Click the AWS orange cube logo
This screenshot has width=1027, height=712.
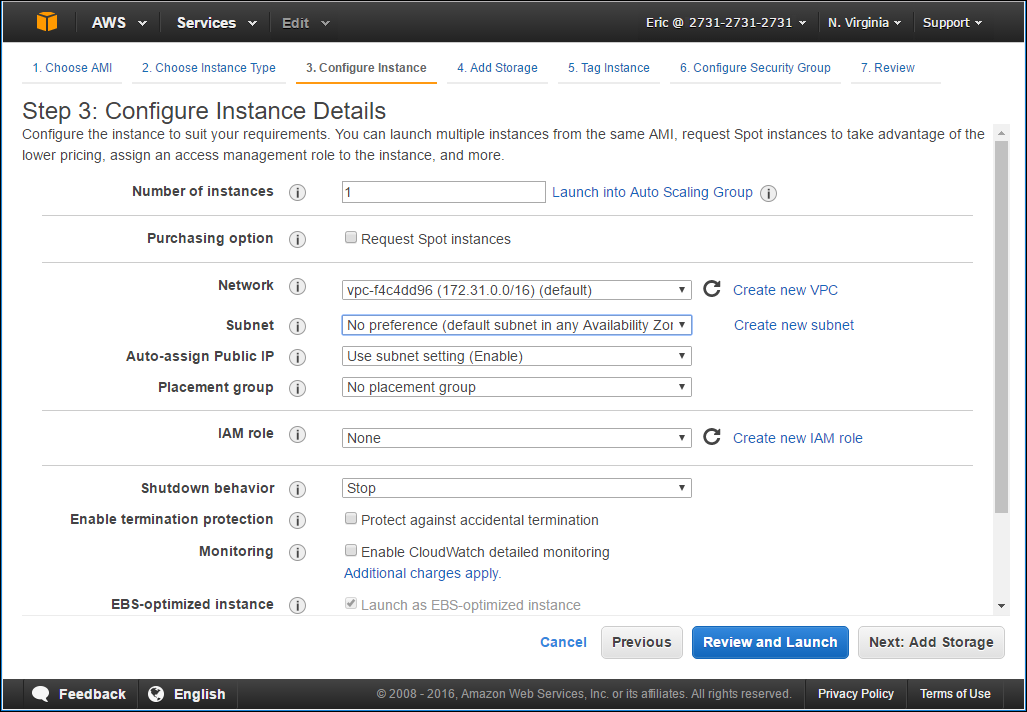(x=47, y=22)
